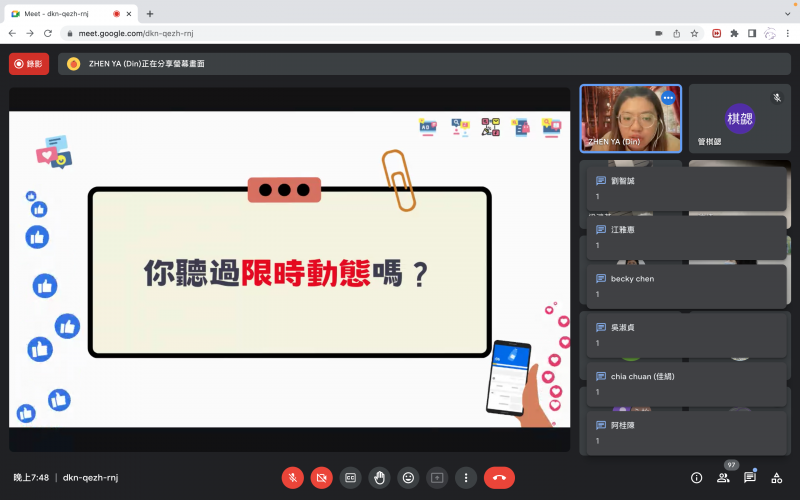
Task: Open a new browser tab
Action: click(x=150, y=14)
